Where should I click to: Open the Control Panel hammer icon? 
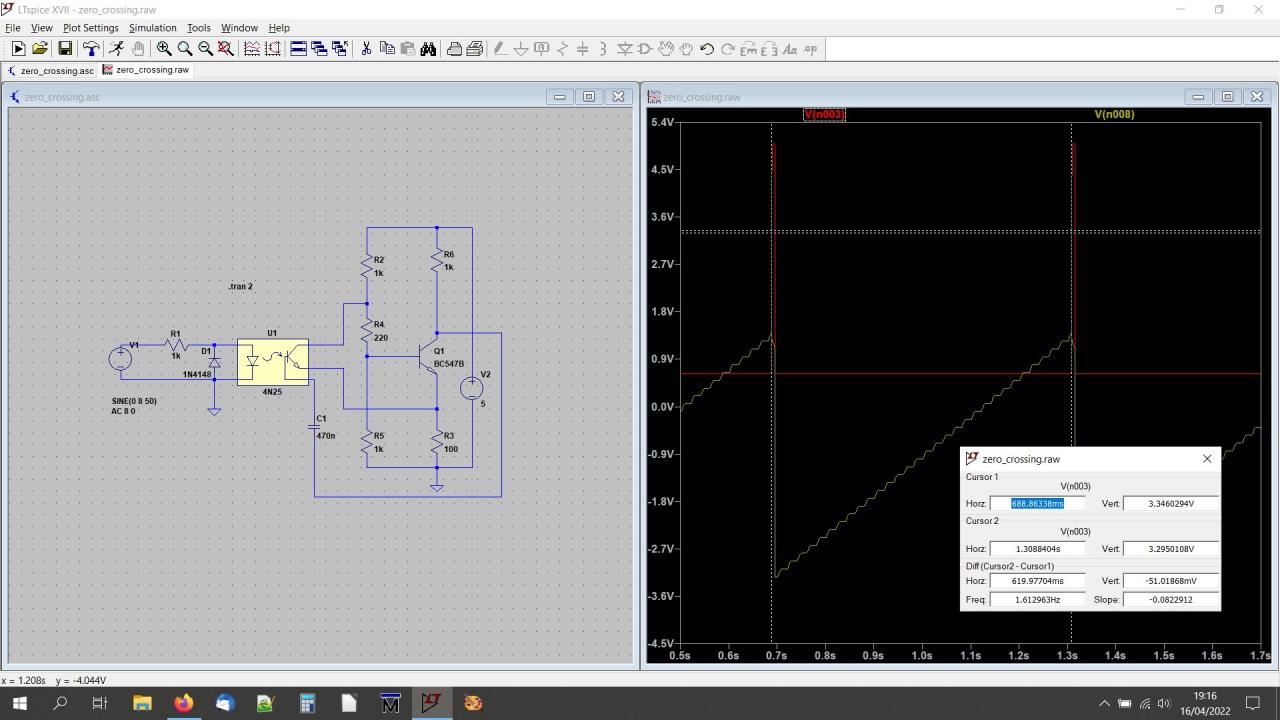91,48
